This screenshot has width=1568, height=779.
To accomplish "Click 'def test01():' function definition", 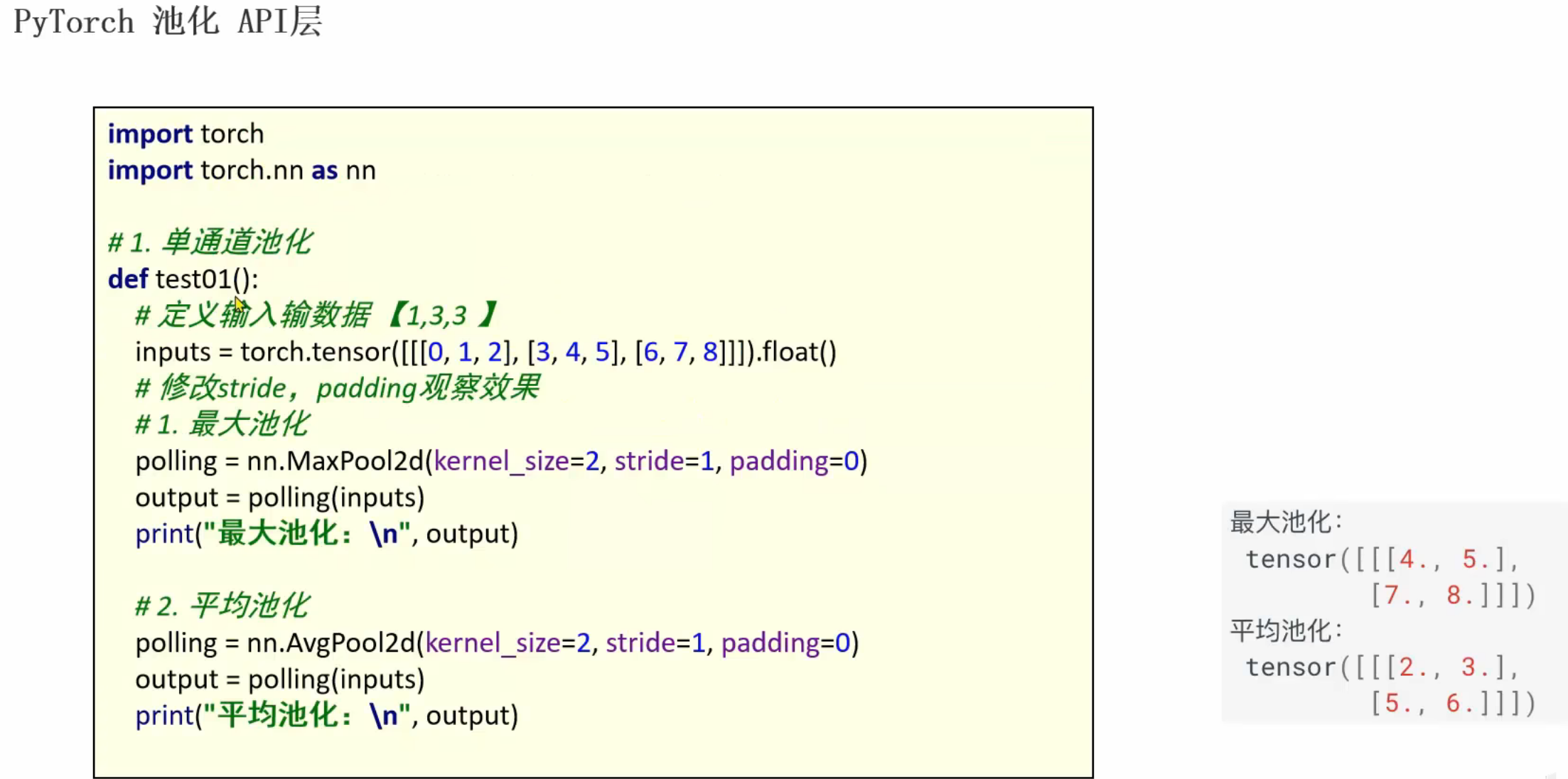I will tap(183, 279).
